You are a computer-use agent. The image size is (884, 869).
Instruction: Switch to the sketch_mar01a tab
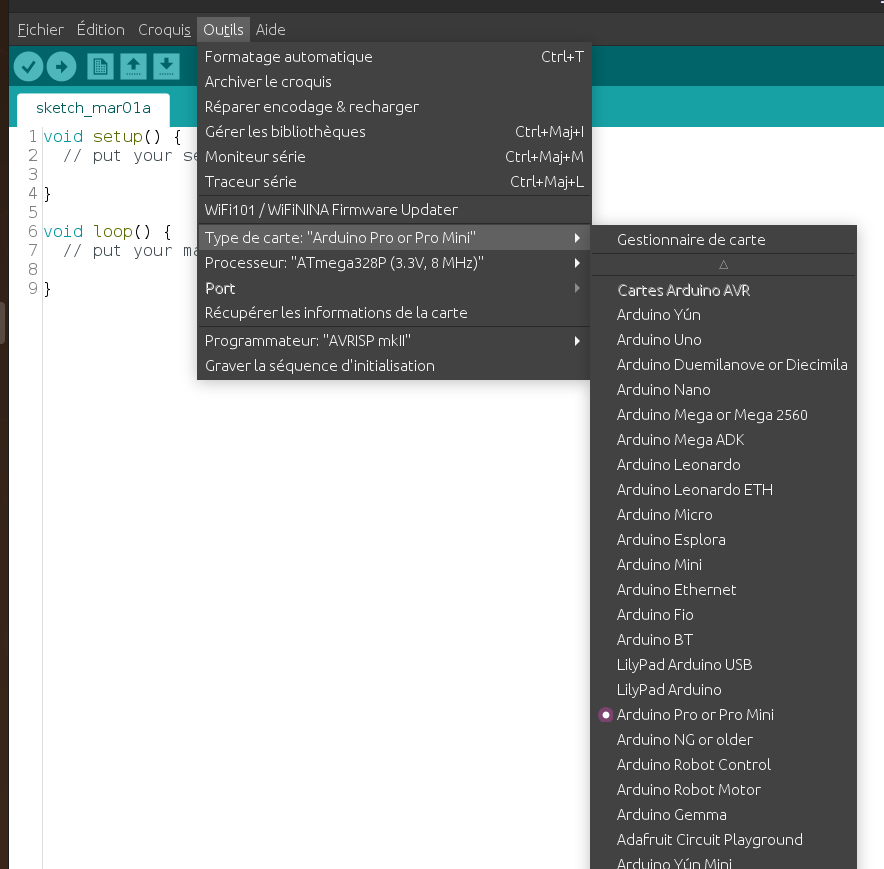click(x=93, y=108)
